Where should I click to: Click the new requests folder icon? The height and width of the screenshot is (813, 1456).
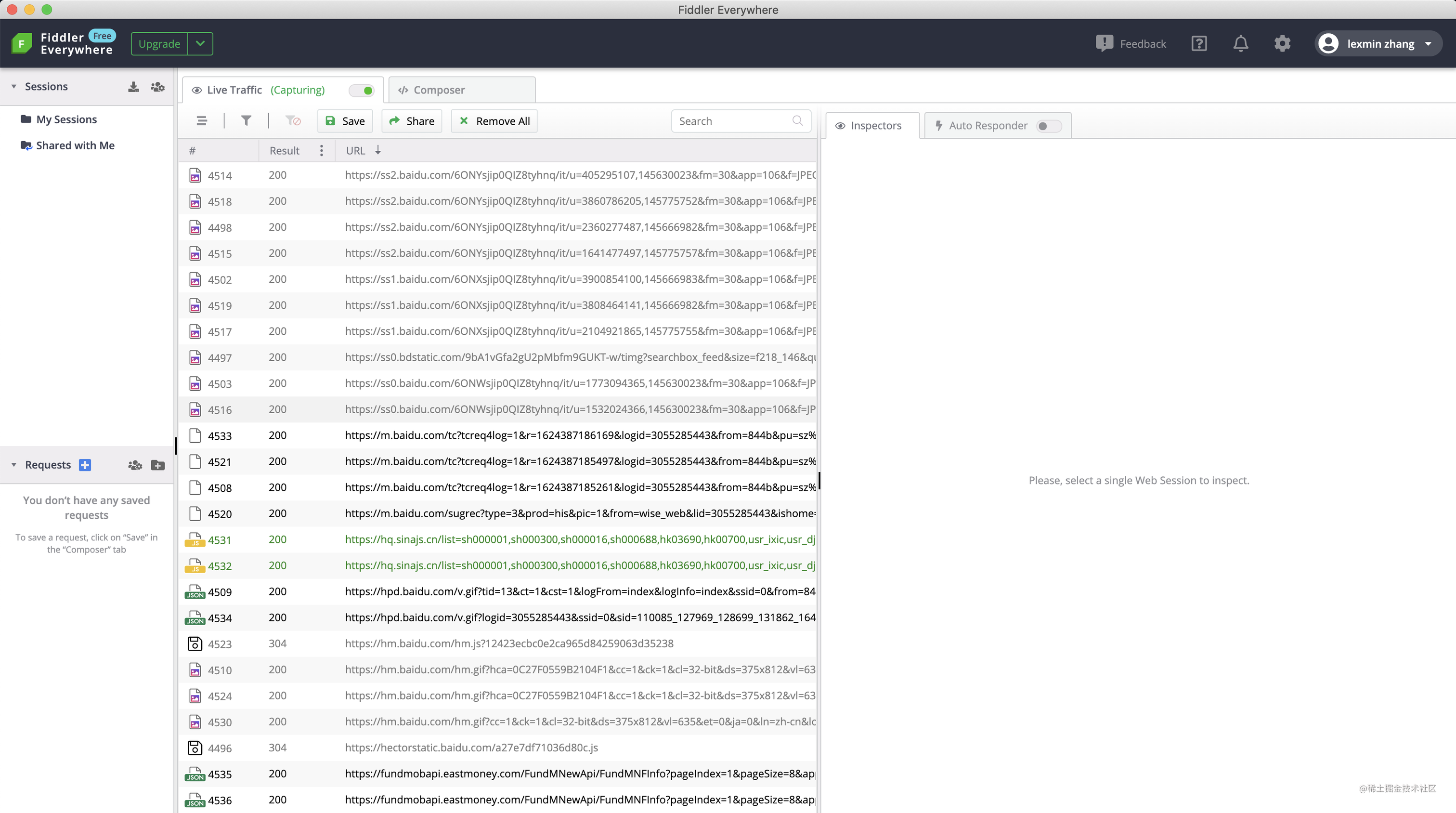click(158, 465)
